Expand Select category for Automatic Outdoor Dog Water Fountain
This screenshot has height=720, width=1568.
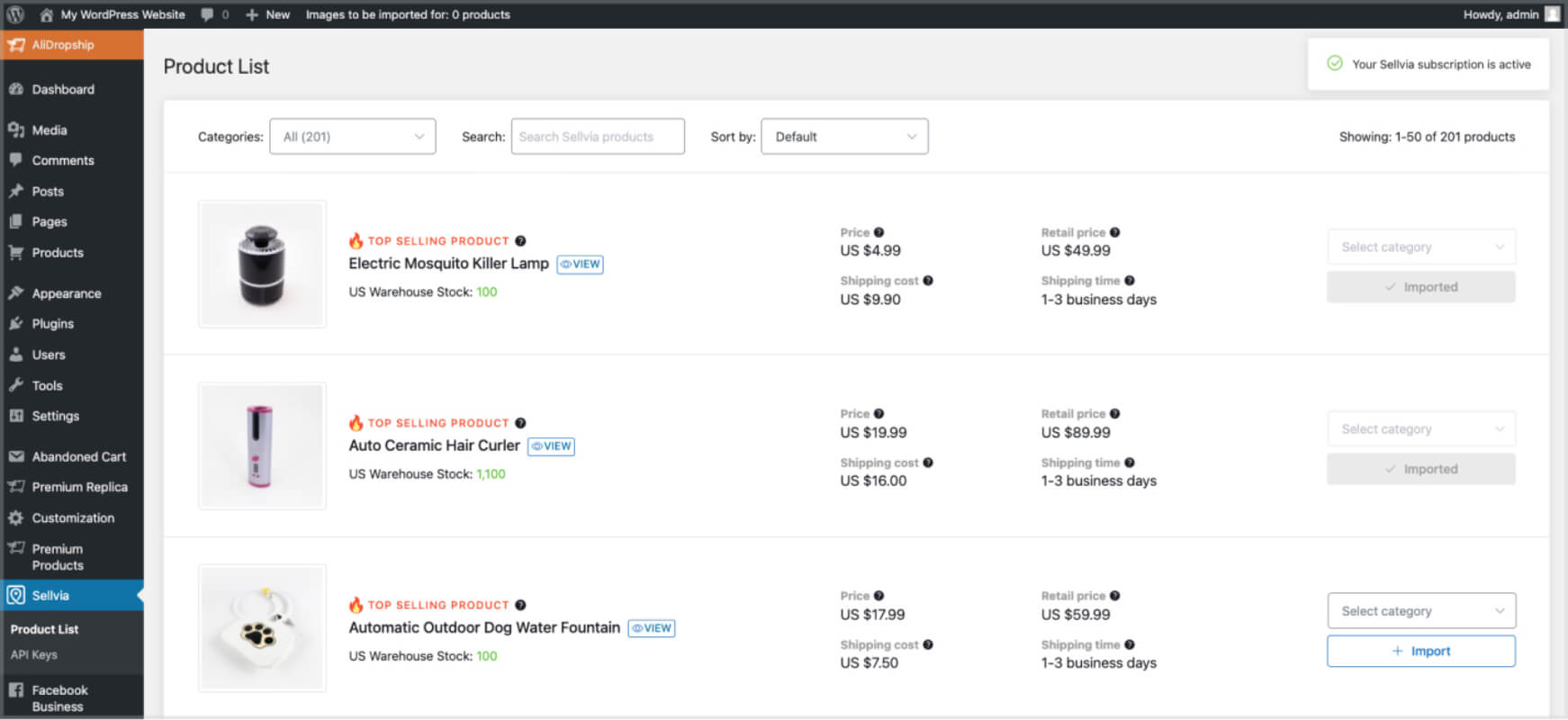point(1421,611)
